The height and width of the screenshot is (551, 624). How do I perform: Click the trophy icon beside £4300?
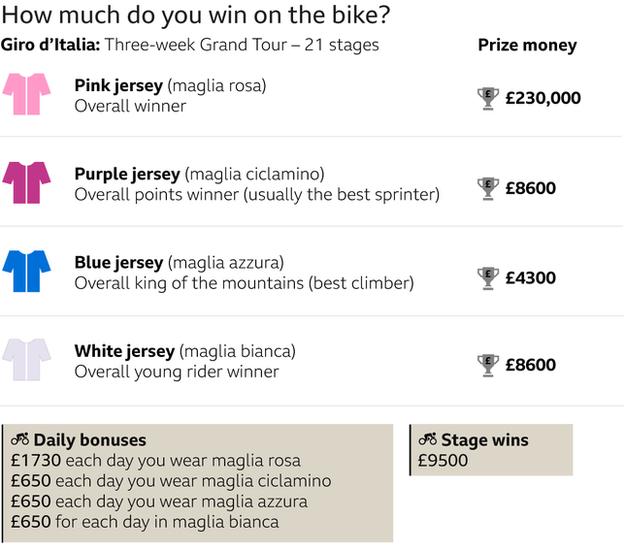488,278
